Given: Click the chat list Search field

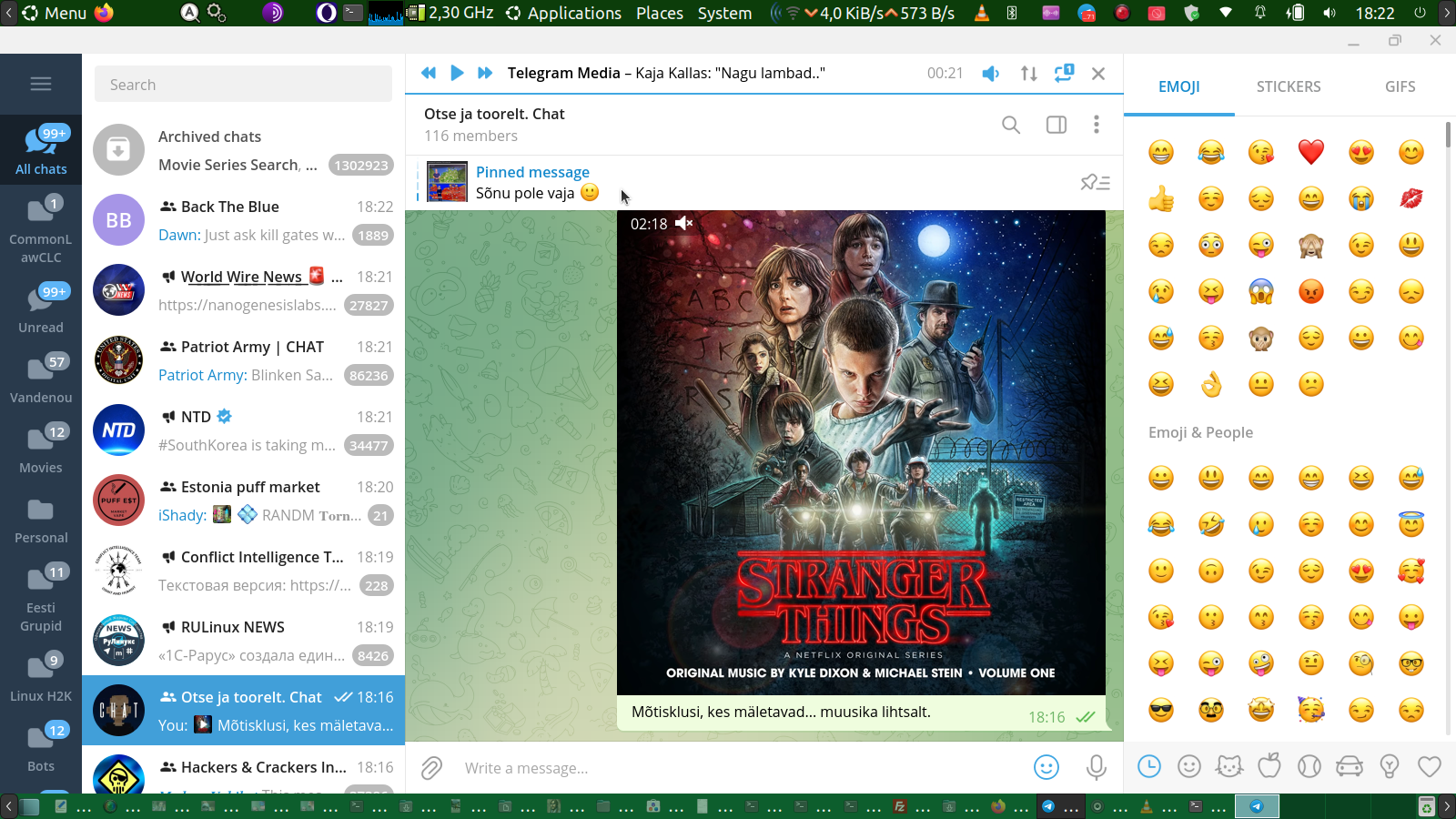Looking at the screenshot, I should click(243, 85).
